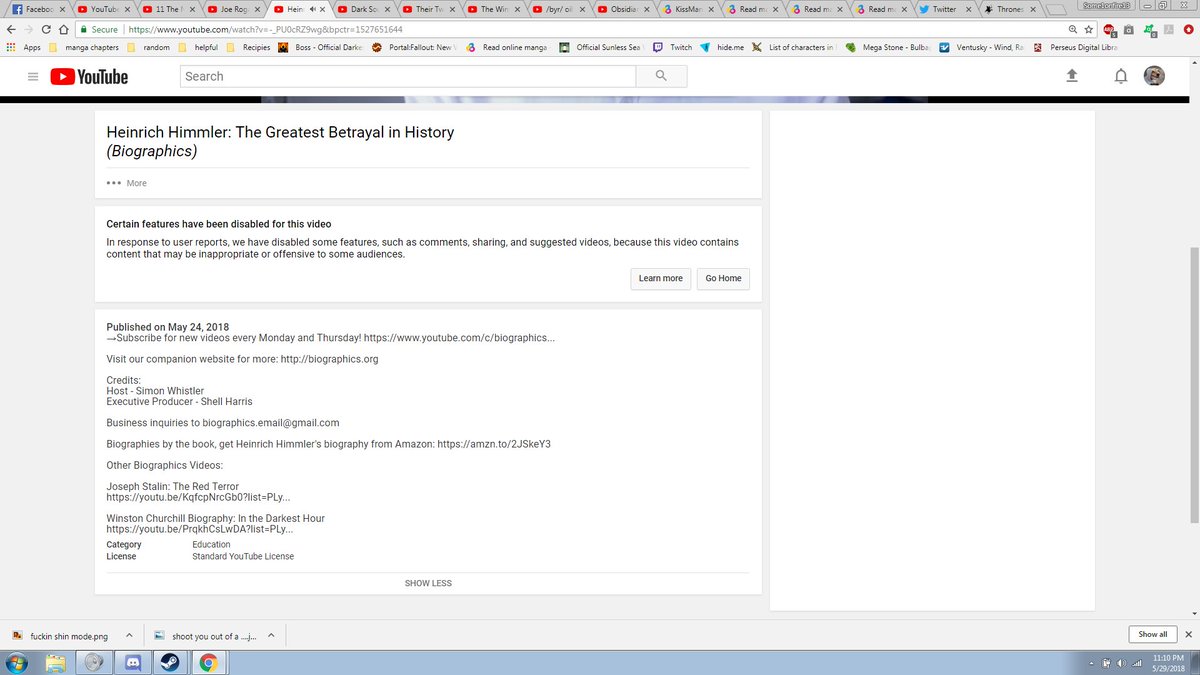Open the fuckin shin mode.png download
This screenshot has height=675, width=1200.
[x=60, y=634]
